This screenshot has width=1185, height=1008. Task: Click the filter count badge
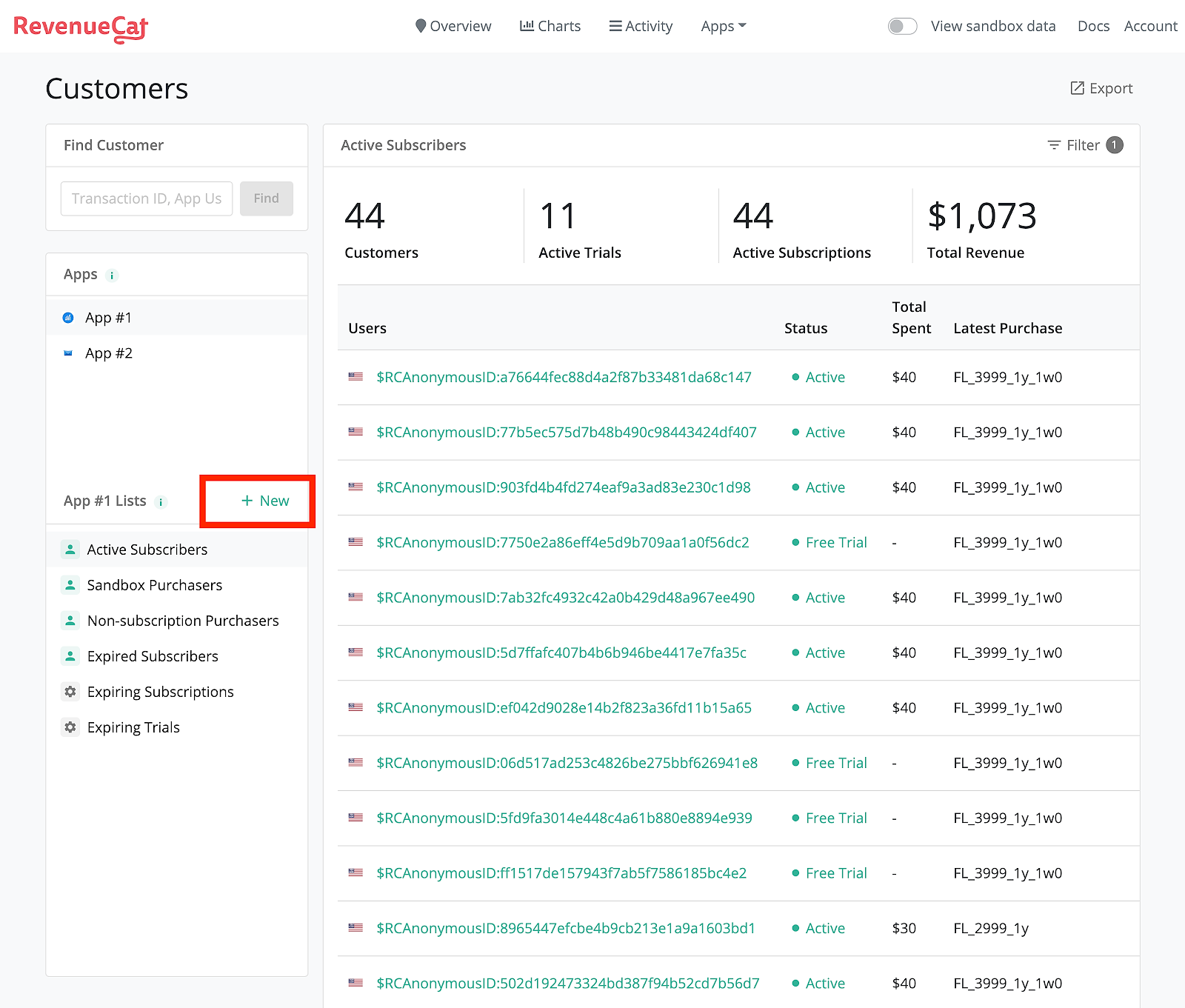point(1115,145)
